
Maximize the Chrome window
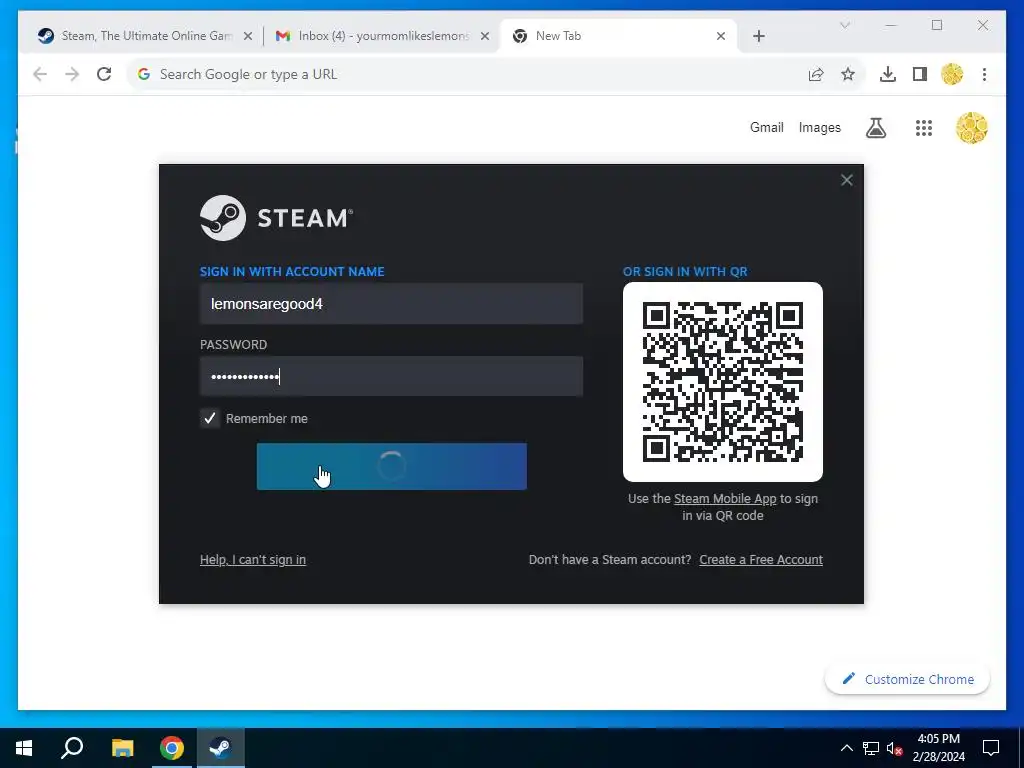937,25
